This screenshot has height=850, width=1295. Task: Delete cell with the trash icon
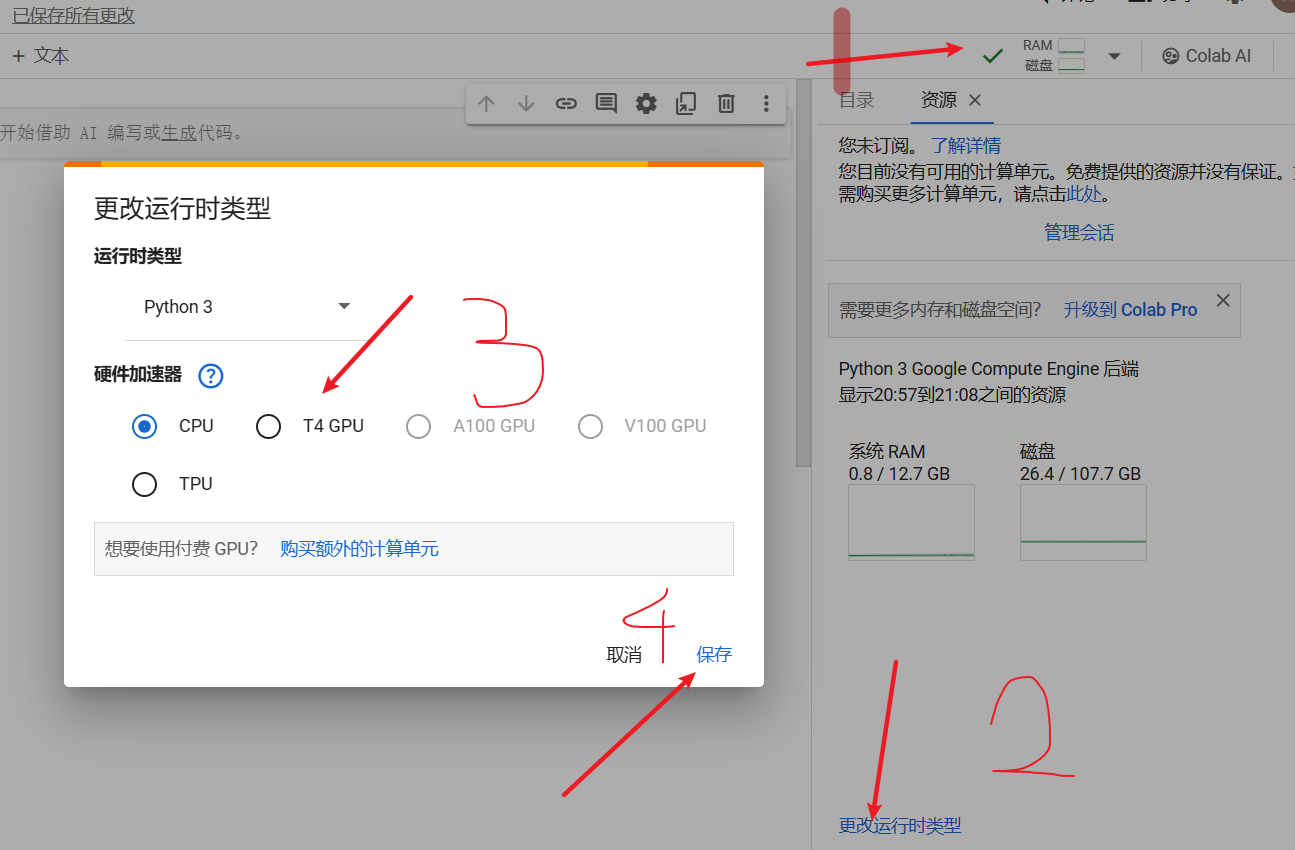click(727, 103)
